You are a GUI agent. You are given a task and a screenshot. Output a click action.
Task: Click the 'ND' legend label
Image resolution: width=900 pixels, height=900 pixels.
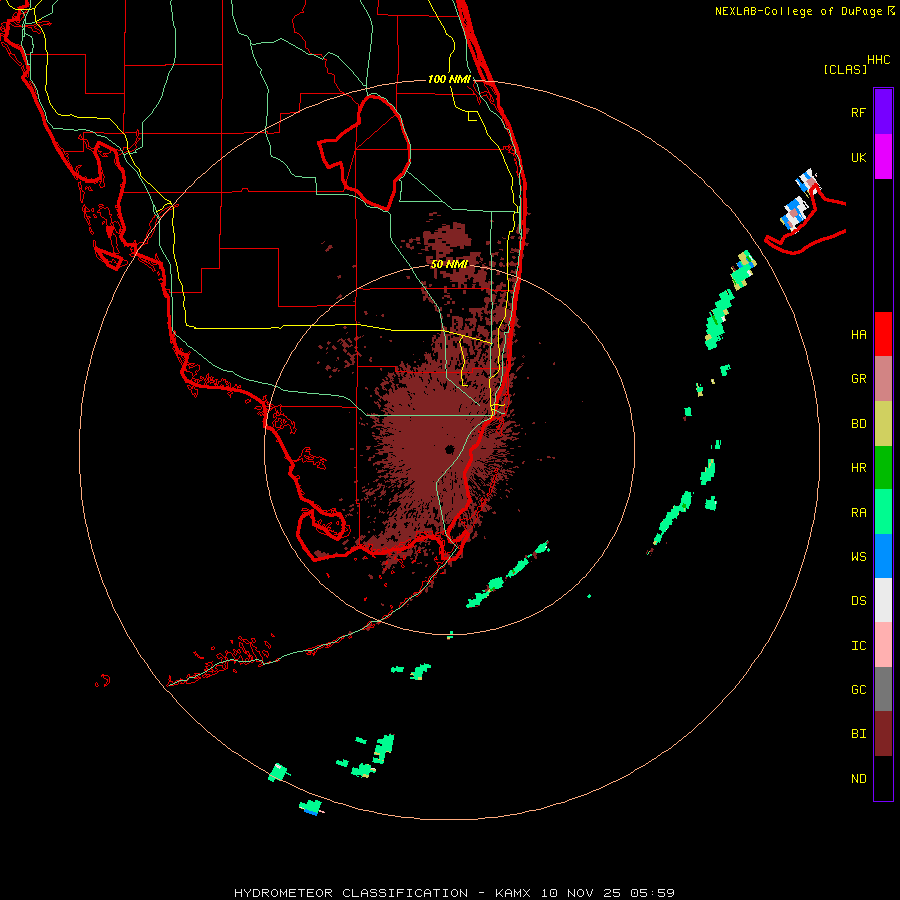858,779
